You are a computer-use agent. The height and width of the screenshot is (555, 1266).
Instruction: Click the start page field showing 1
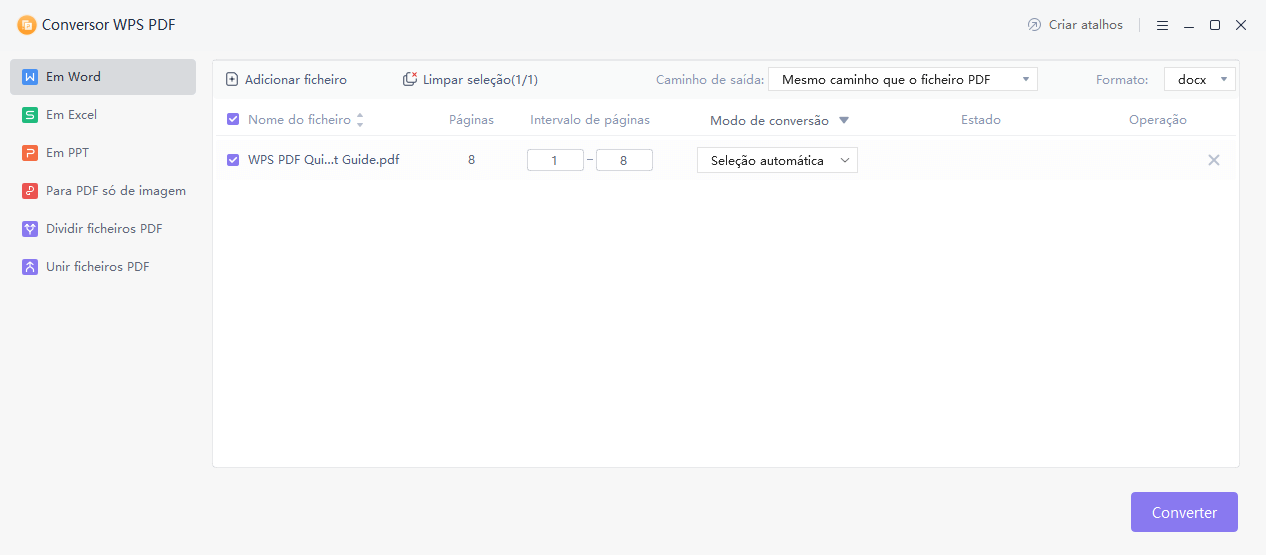pos(555,160)
